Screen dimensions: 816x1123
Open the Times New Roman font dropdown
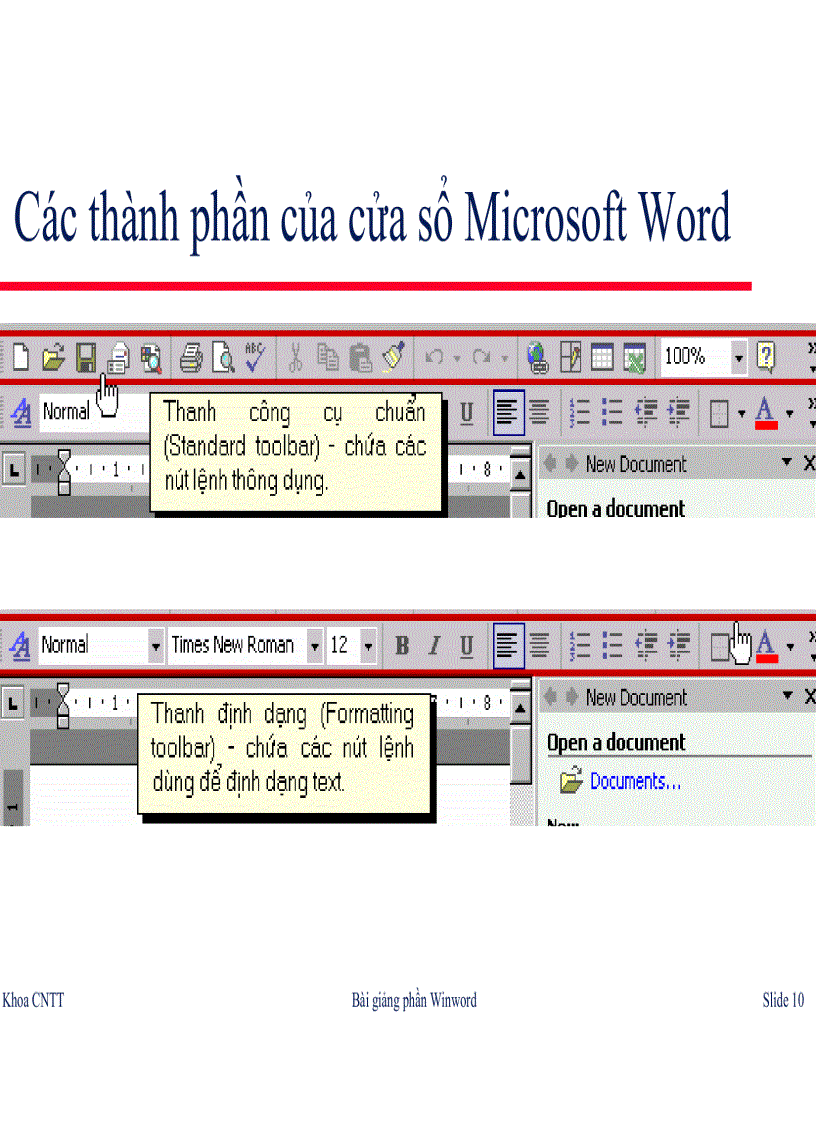pyautogui.click(x=315, y=646)
